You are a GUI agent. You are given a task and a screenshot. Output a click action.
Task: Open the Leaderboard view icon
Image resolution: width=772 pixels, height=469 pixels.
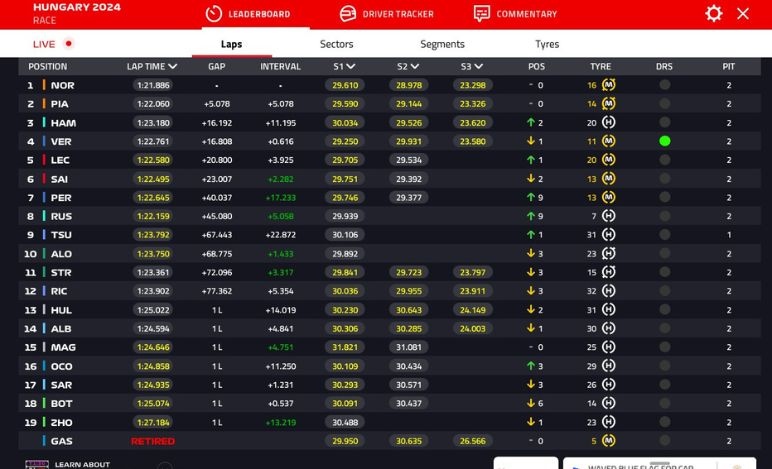tap(213, 14)
